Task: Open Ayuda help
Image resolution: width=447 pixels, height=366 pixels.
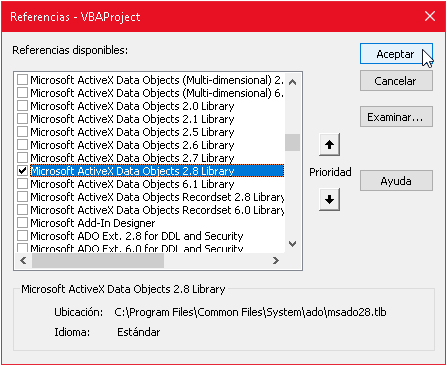Action: [x=396, y=181]
